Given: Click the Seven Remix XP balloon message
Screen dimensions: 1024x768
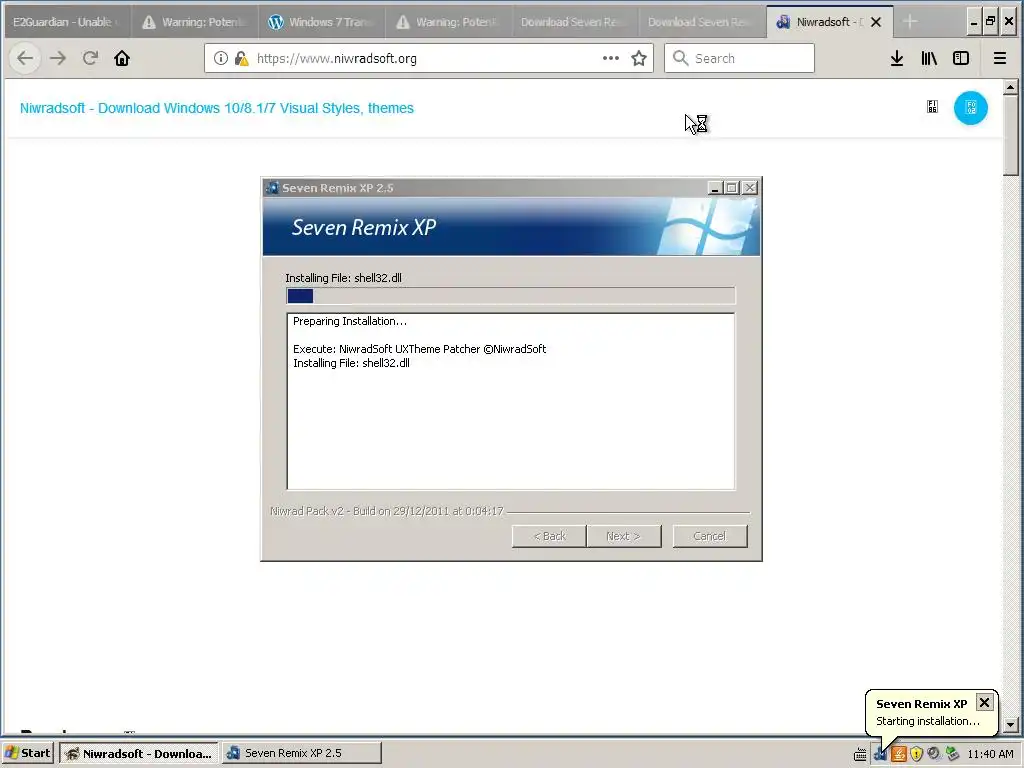Looking at the screenshot, I should pyautogui.click(x=927, y=721).
